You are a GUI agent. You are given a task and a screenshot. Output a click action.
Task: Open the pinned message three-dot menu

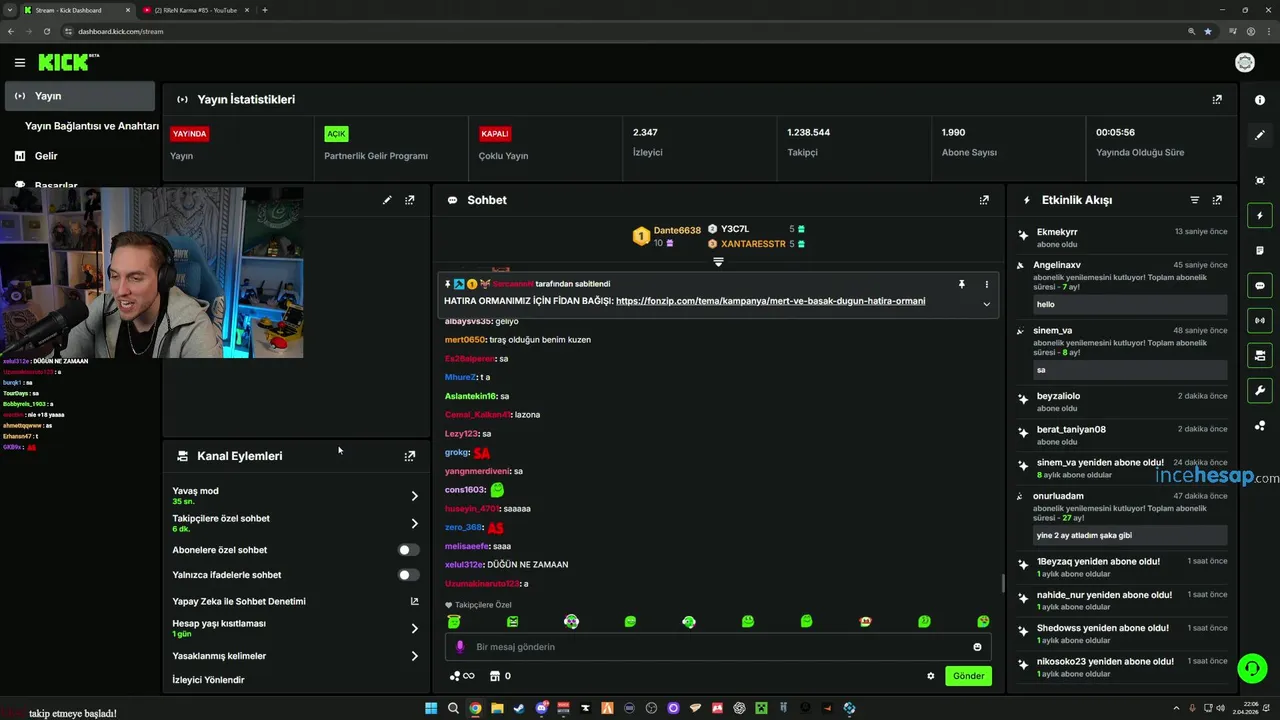(986, 284)
